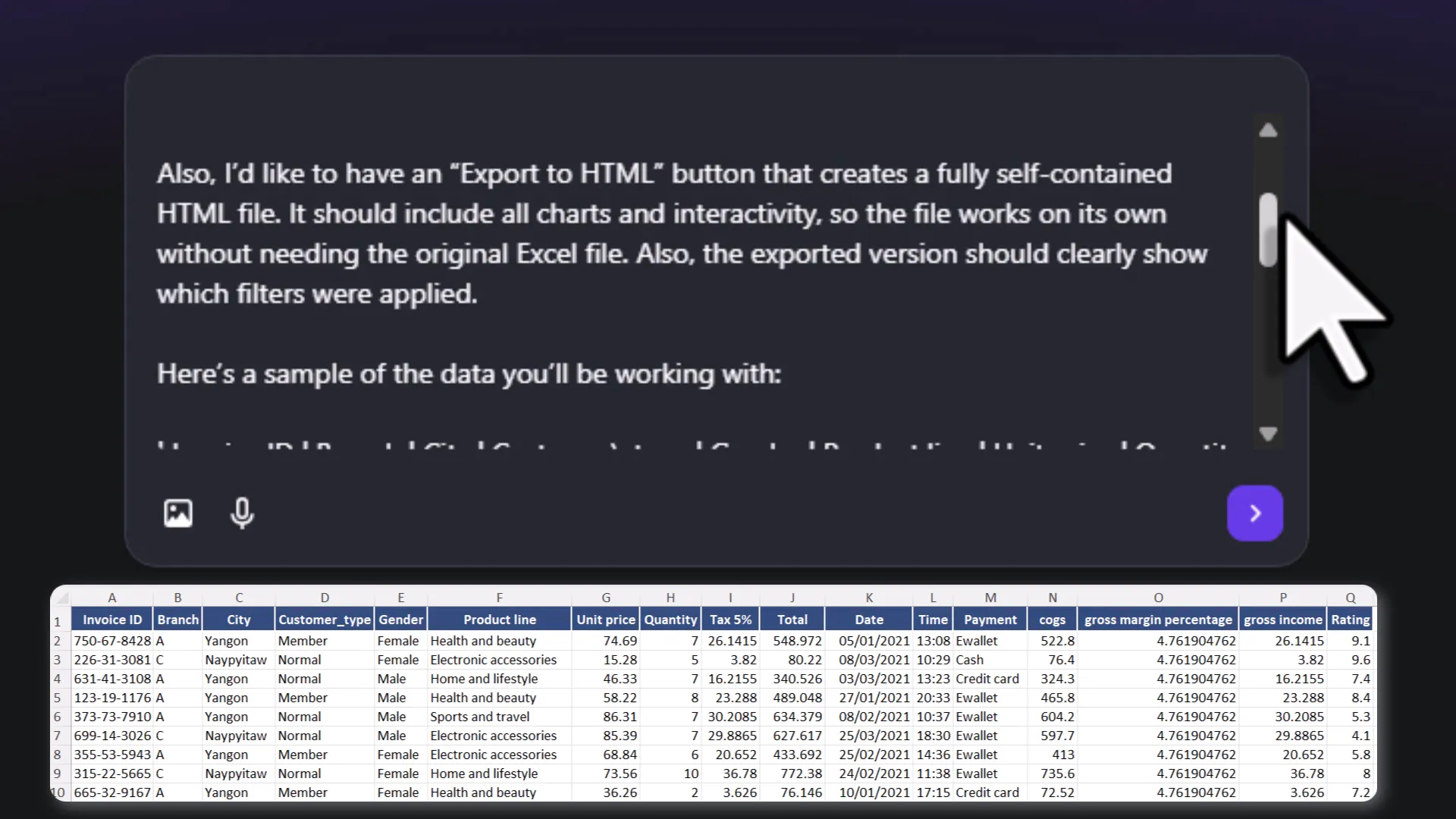Click the scrollbar down arrow
Image resolution: width=1456 pixels, height=819 pixels.
1267,434
